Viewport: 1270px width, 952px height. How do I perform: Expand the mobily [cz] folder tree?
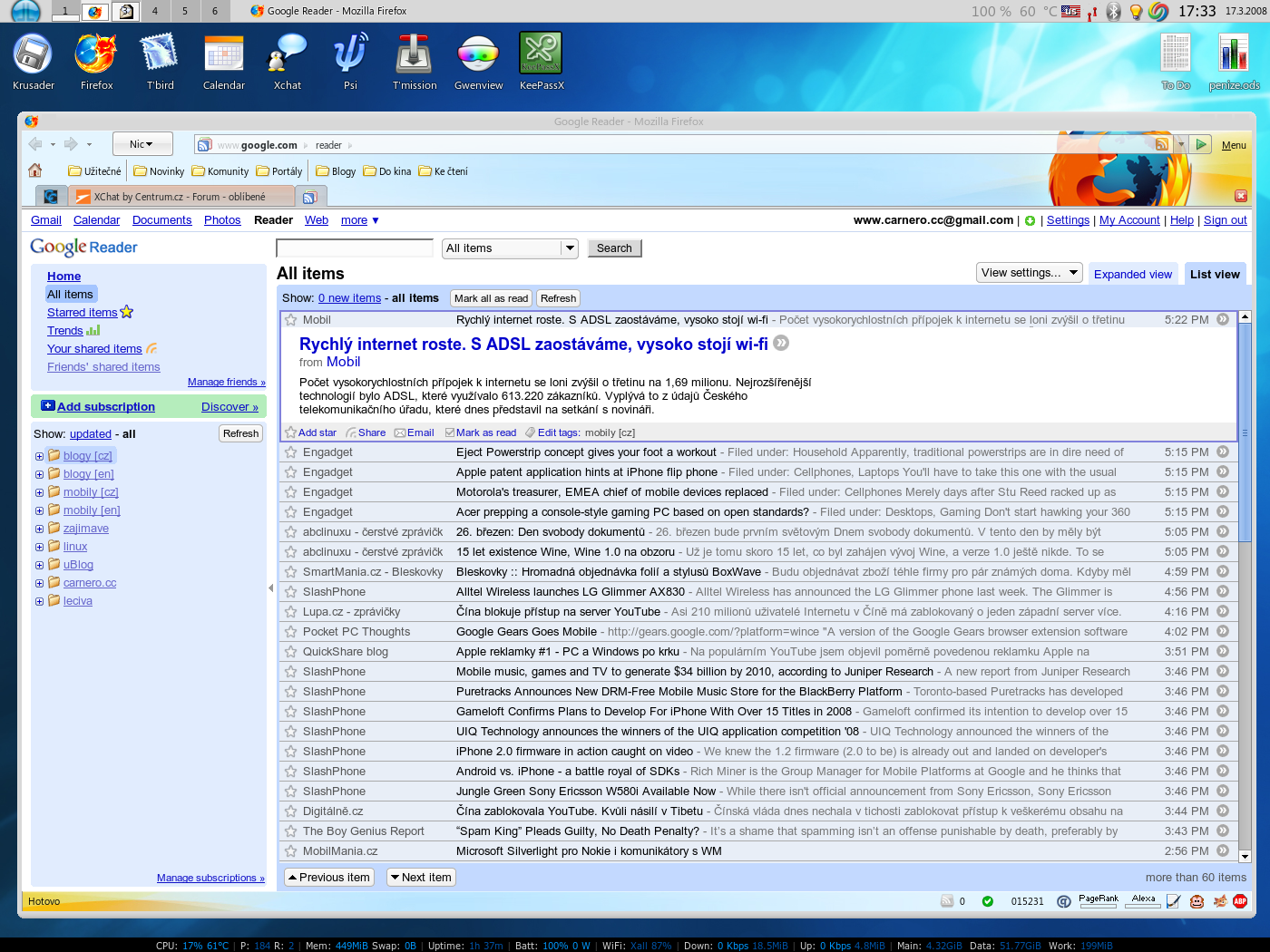click(39, 492)
